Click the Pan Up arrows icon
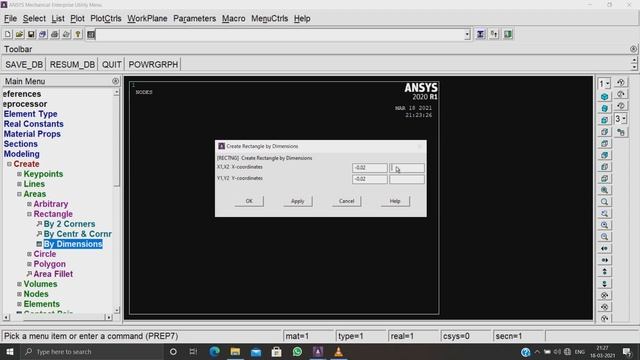Screen dimensions: 640x360 [x=604, y=272]
